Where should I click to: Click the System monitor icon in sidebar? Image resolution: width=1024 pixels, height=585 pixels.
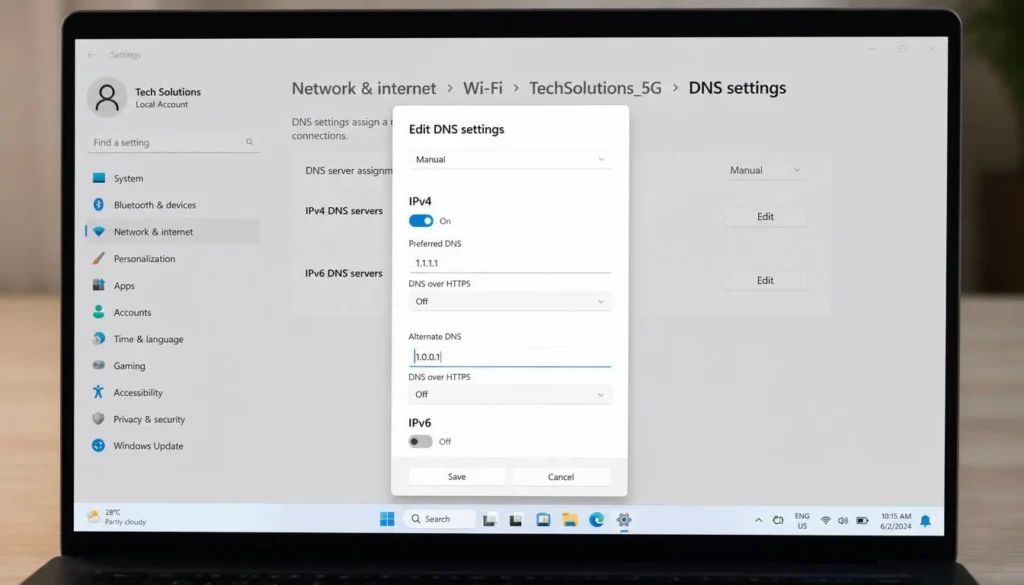pyautogui.click(x=99, y=178)
